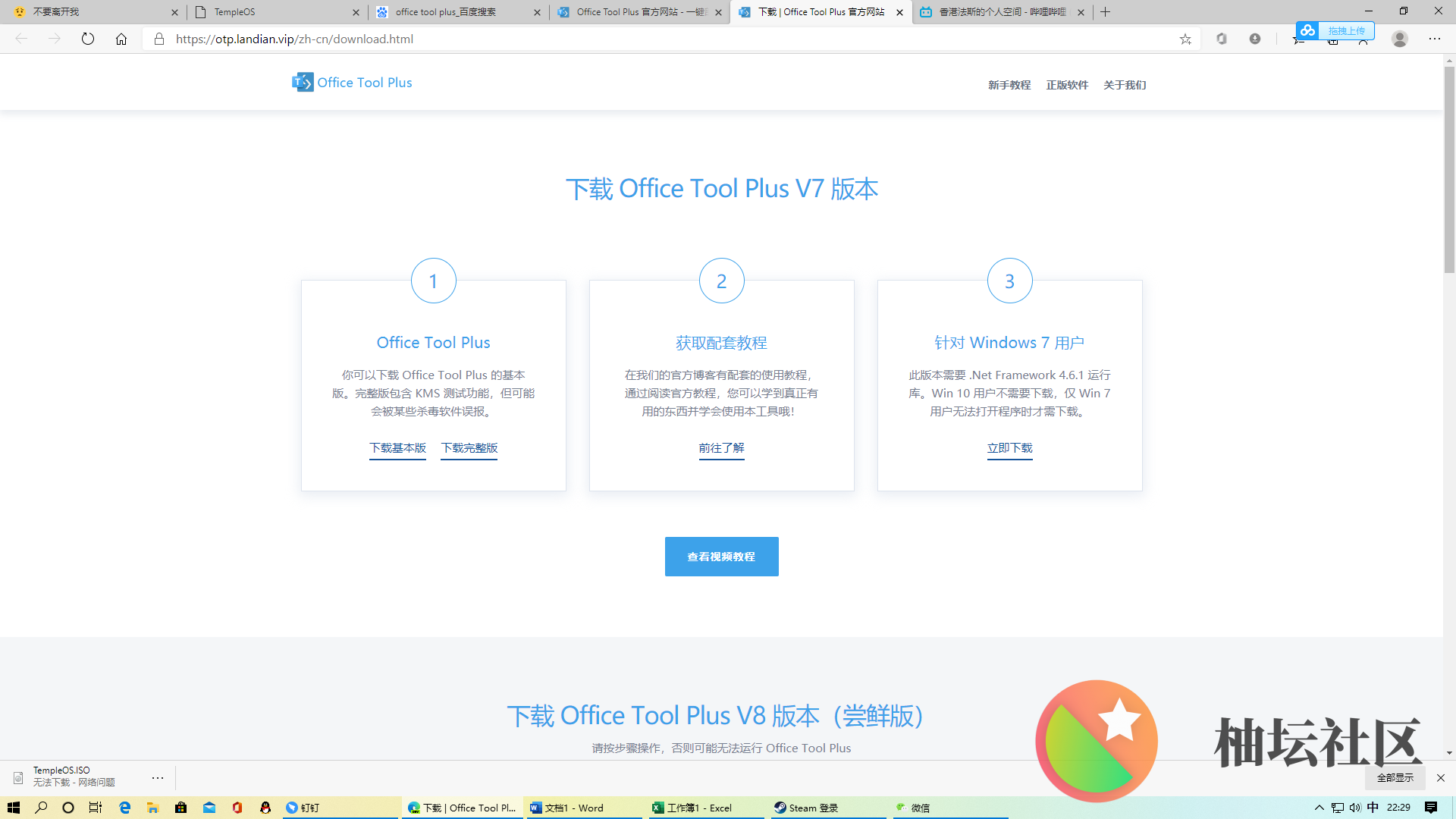1456x819 pixels.
Task: Open Task View on the taskbar
Action: (96, 808)
